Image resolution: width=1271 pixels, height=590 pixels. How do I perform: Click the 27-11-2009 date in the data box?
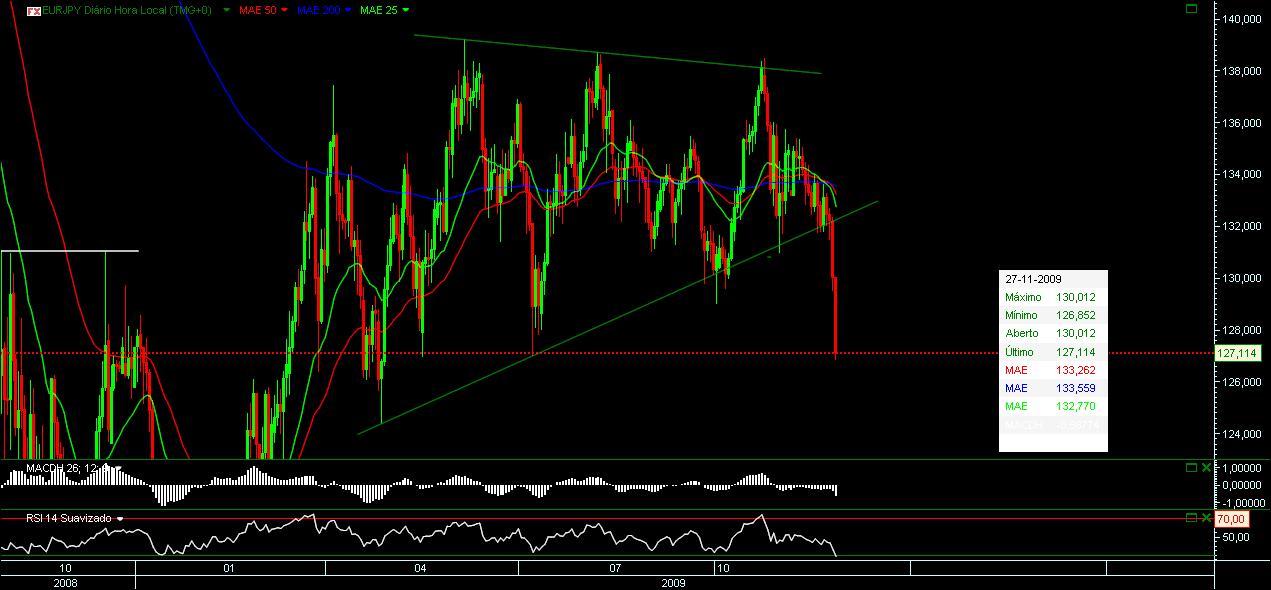tap(1034, 279)
